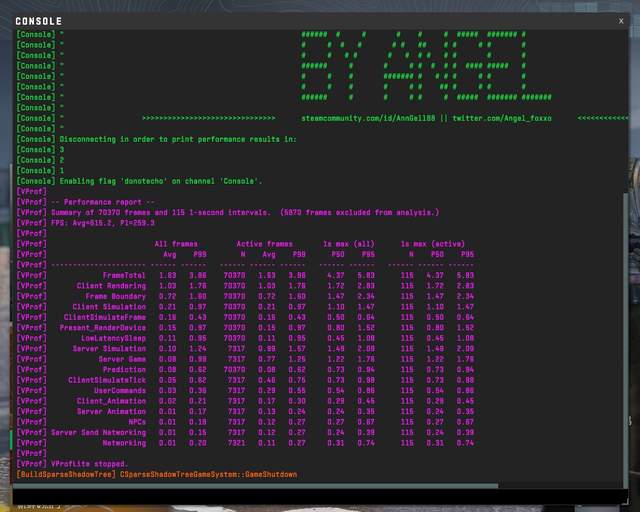Screen dimensions: 640x512
Task: Click the 'FrameTotal' row label
Action: [124, 275]
